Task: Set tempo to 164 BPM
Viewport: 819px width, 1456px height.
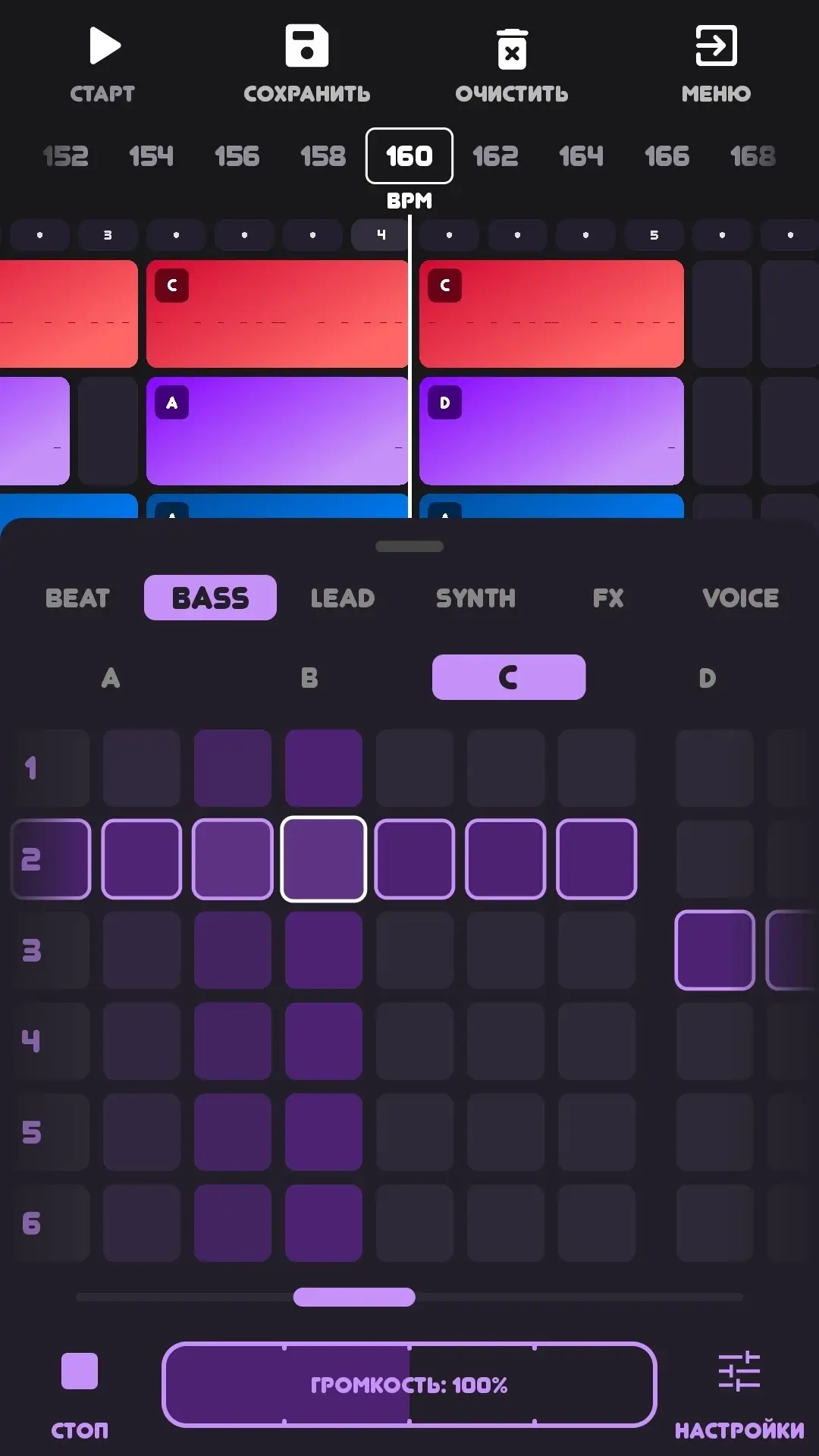Action: pos(581,156)
